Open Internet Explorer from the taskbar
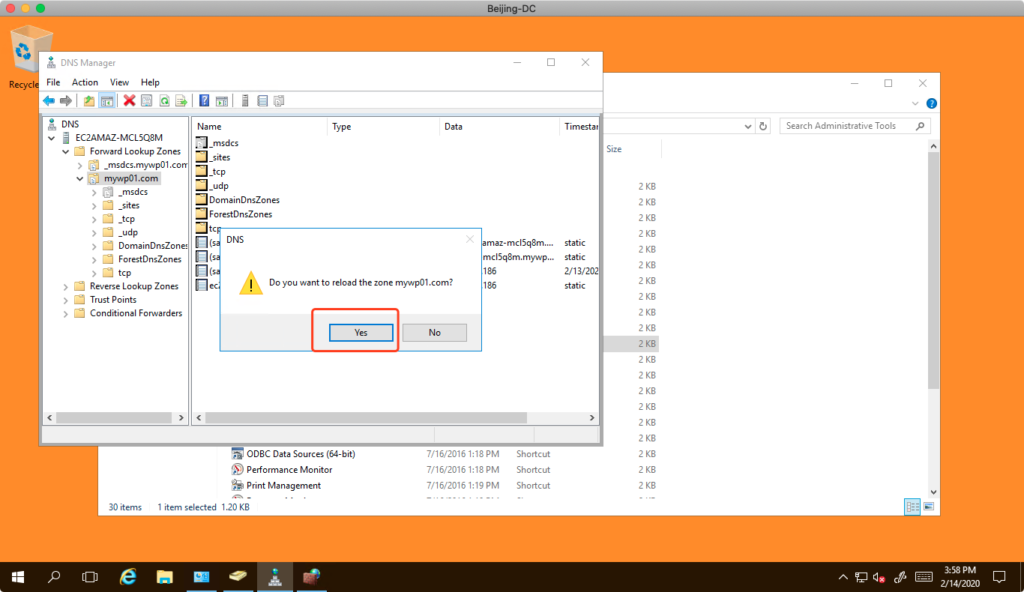 coord(128,577)
